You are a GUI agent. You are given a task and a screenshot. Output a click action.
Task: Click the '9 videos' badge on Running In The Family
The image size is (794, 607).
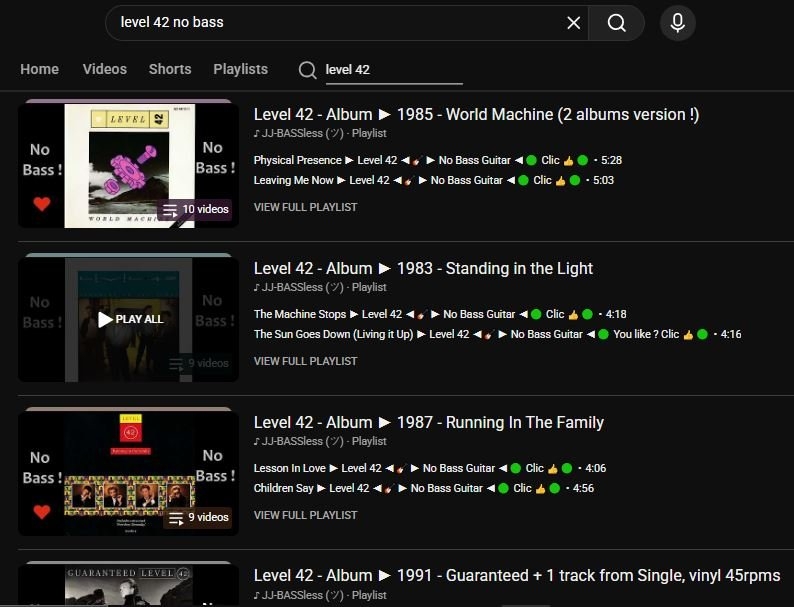tap(198, 517)
